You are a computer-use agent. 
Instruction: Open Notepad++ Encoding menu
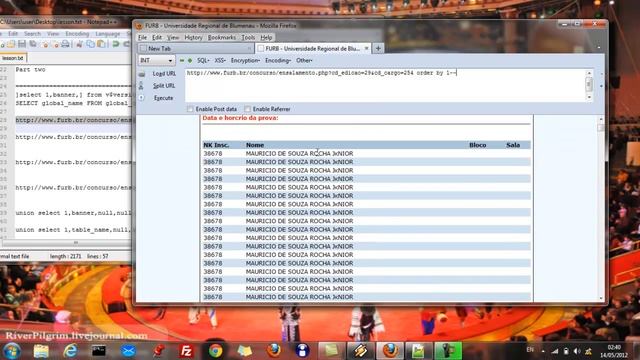click(x=77, y=33)
